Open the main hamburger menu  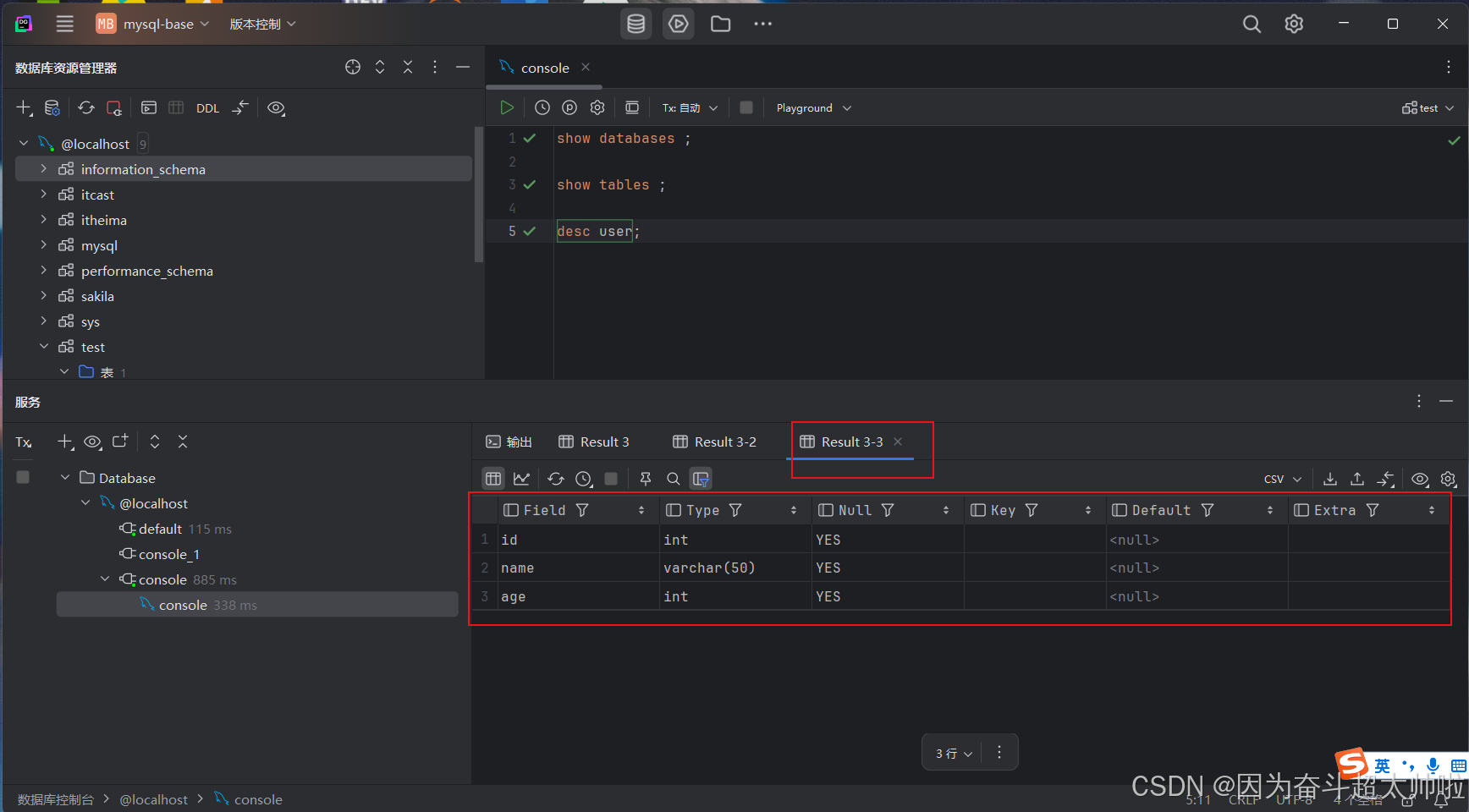click(x=64, y=24)
